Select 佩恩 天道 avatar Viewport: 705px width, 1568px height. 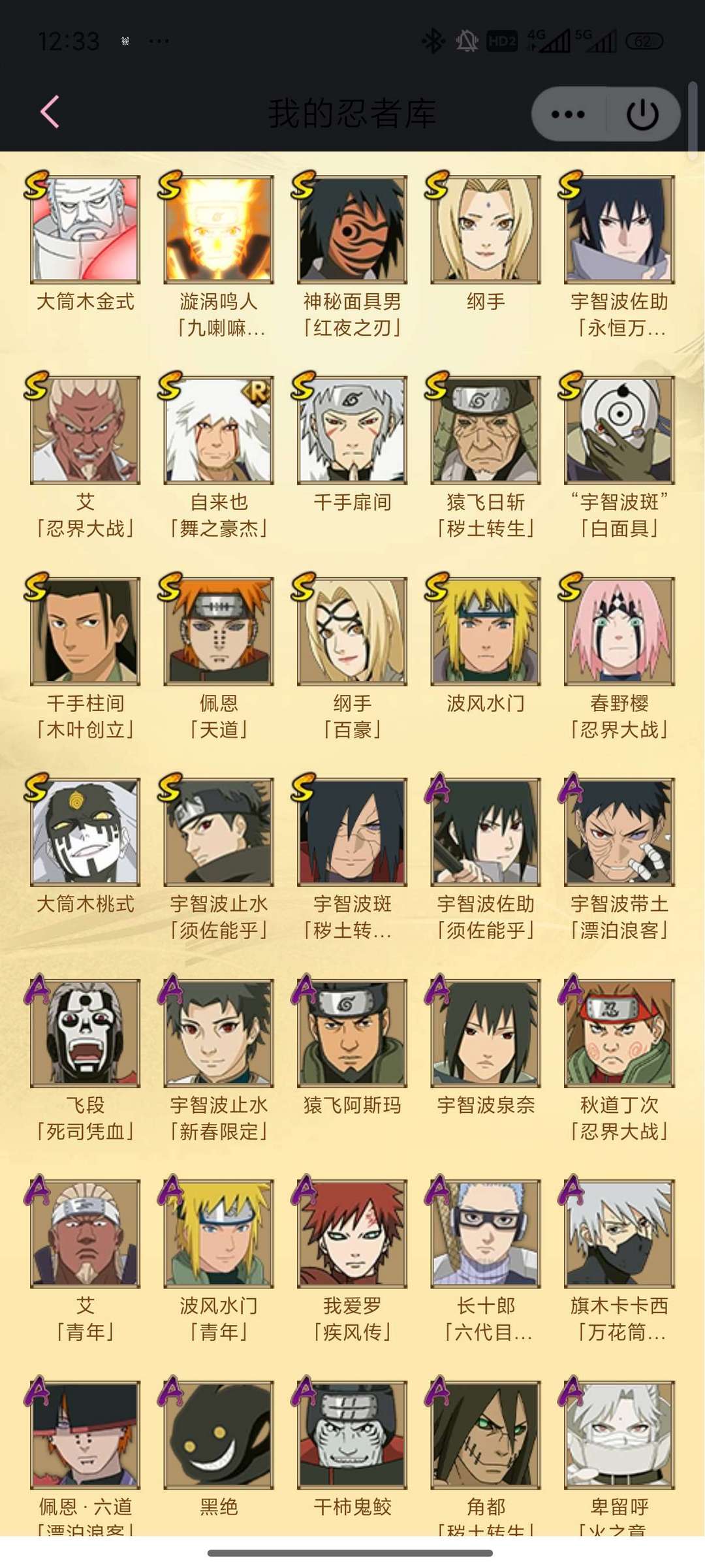(219, 631)
